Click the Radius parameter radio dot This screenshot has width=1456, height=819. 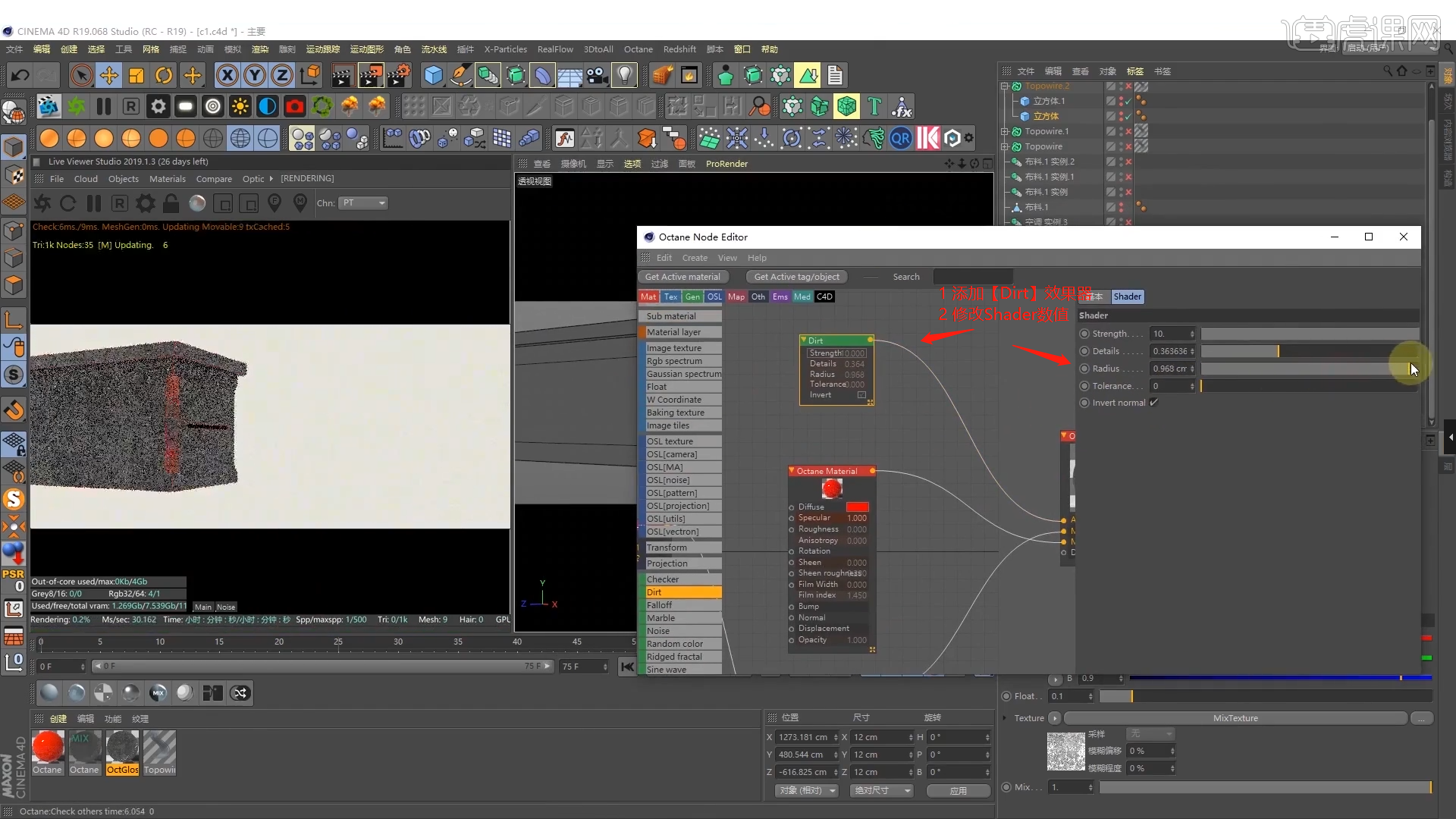(1084, 369)
